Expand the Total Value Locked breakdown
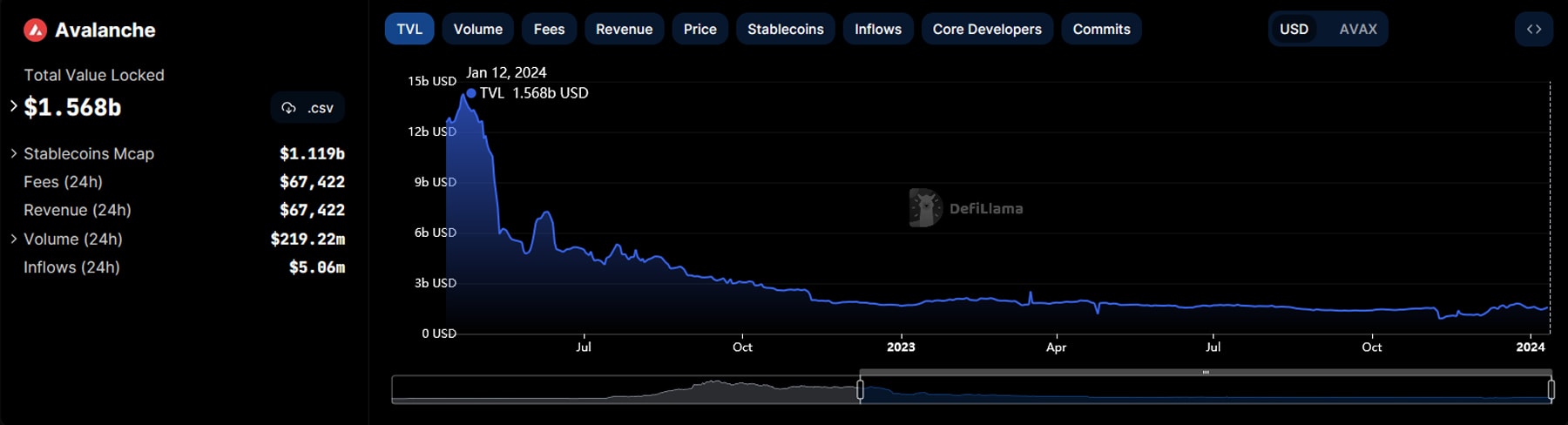Image resolution: width=1568 pixels, height=425 pixels. coord(14,106)
